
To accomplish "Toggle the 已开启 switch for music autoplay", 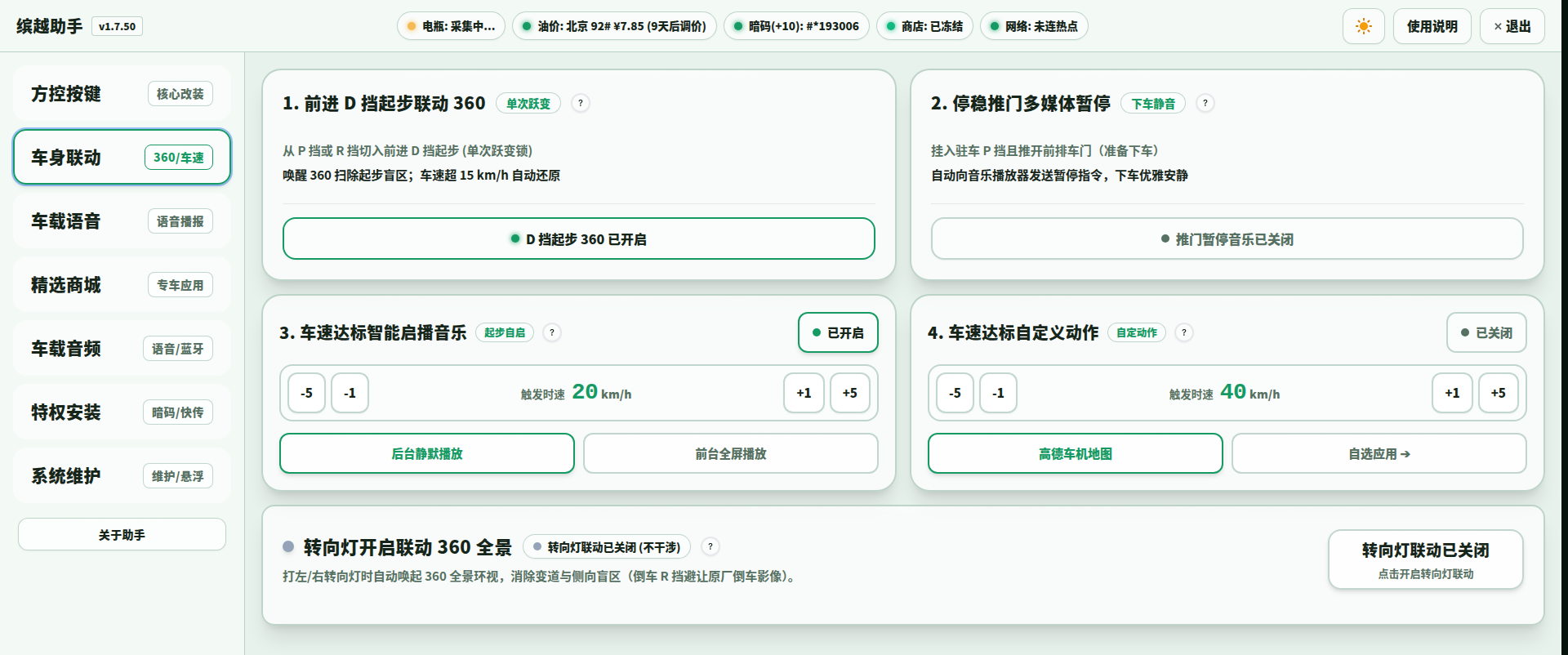I will coord(838,332).
